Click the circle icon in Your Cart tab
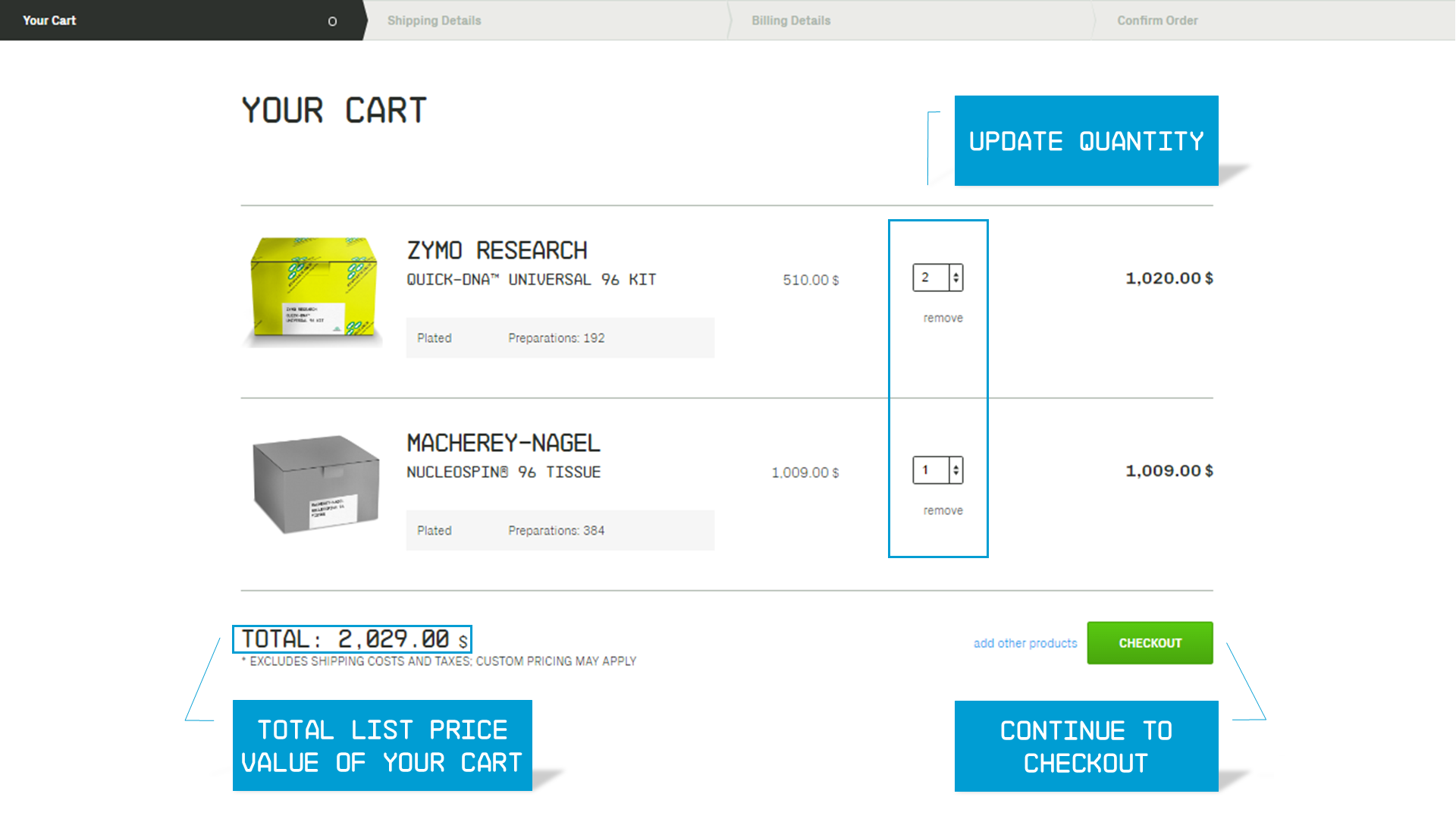The width and height of the screenshot is (1456, 819). coord(332,21)
